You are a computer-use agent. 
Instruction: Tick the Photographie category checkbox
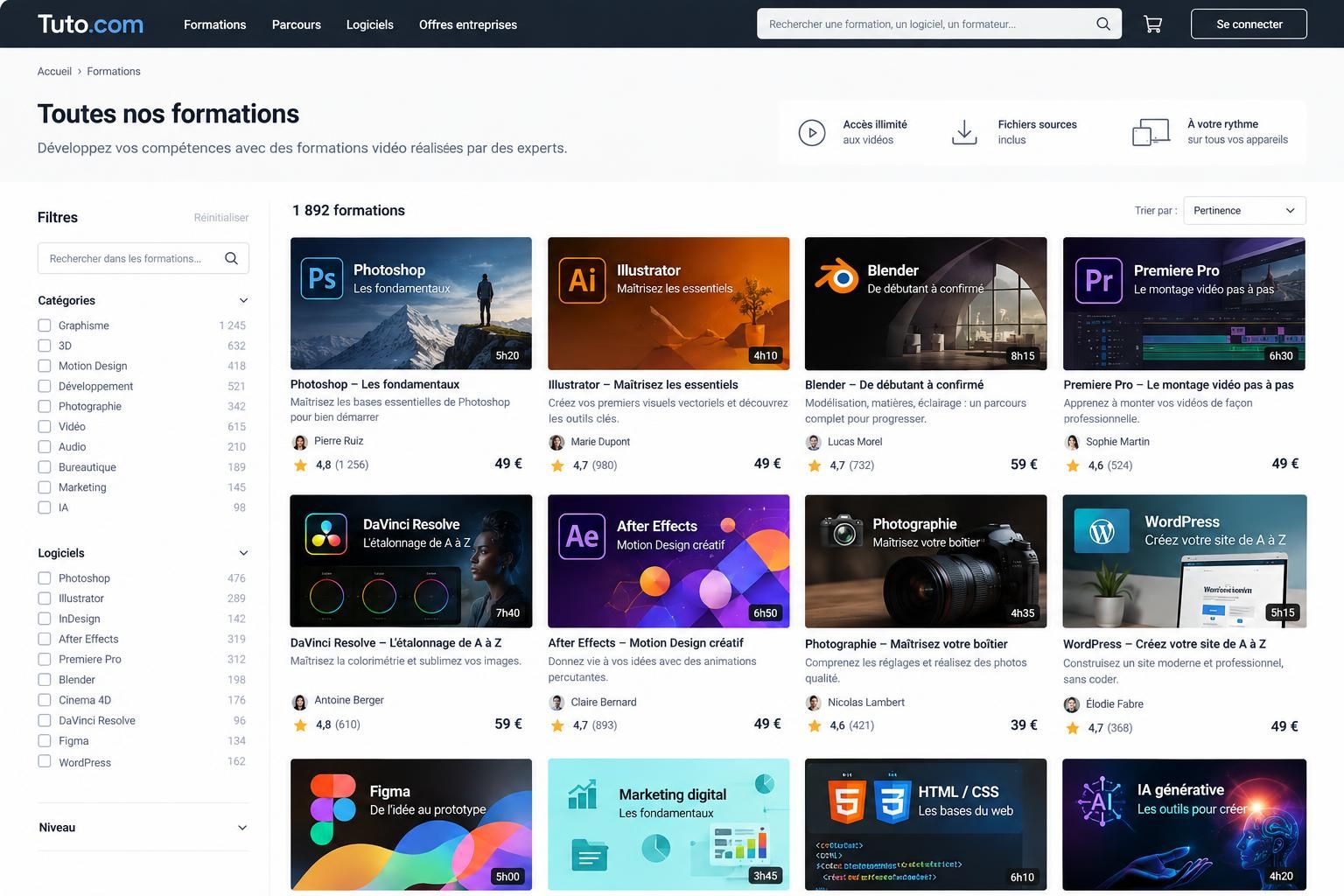pyautogui.click(x=45, y=406)
